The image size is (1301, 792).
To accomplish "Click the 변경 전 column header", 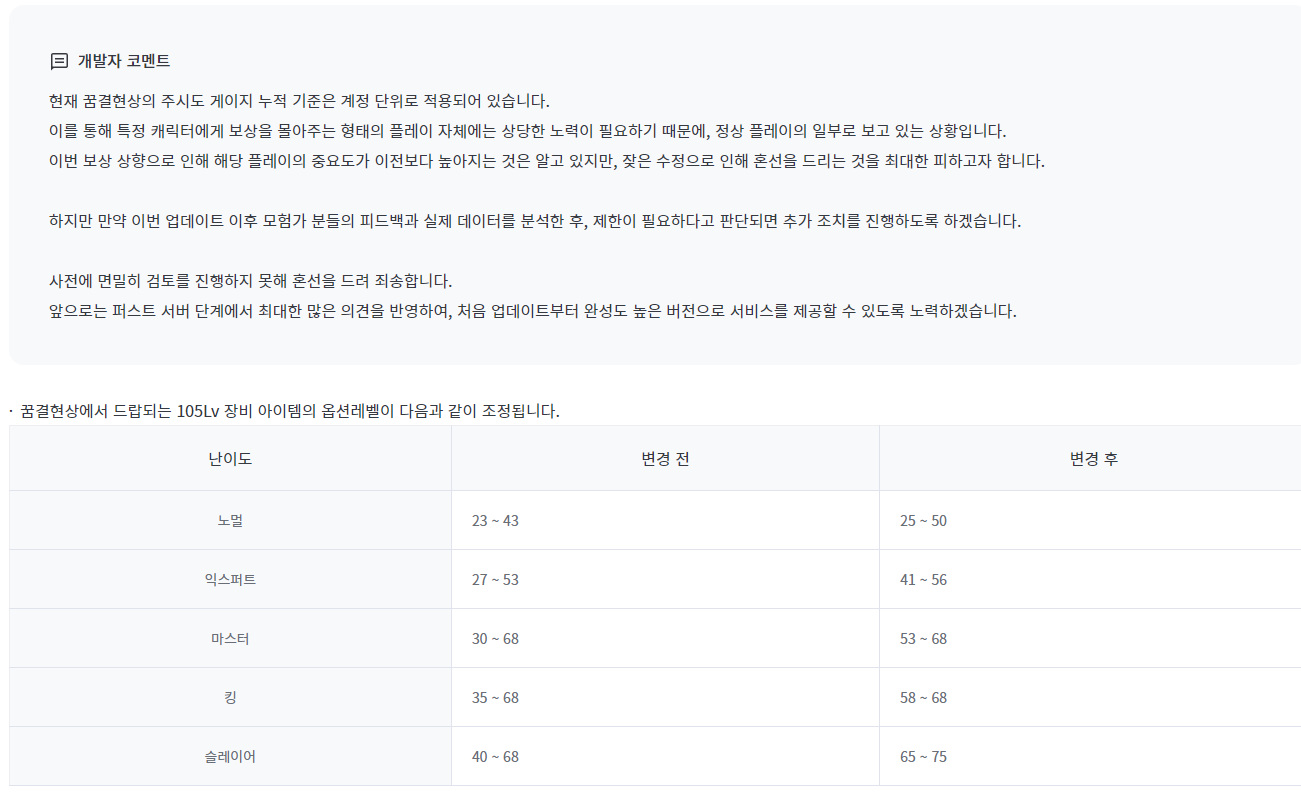I will (665, 459).
